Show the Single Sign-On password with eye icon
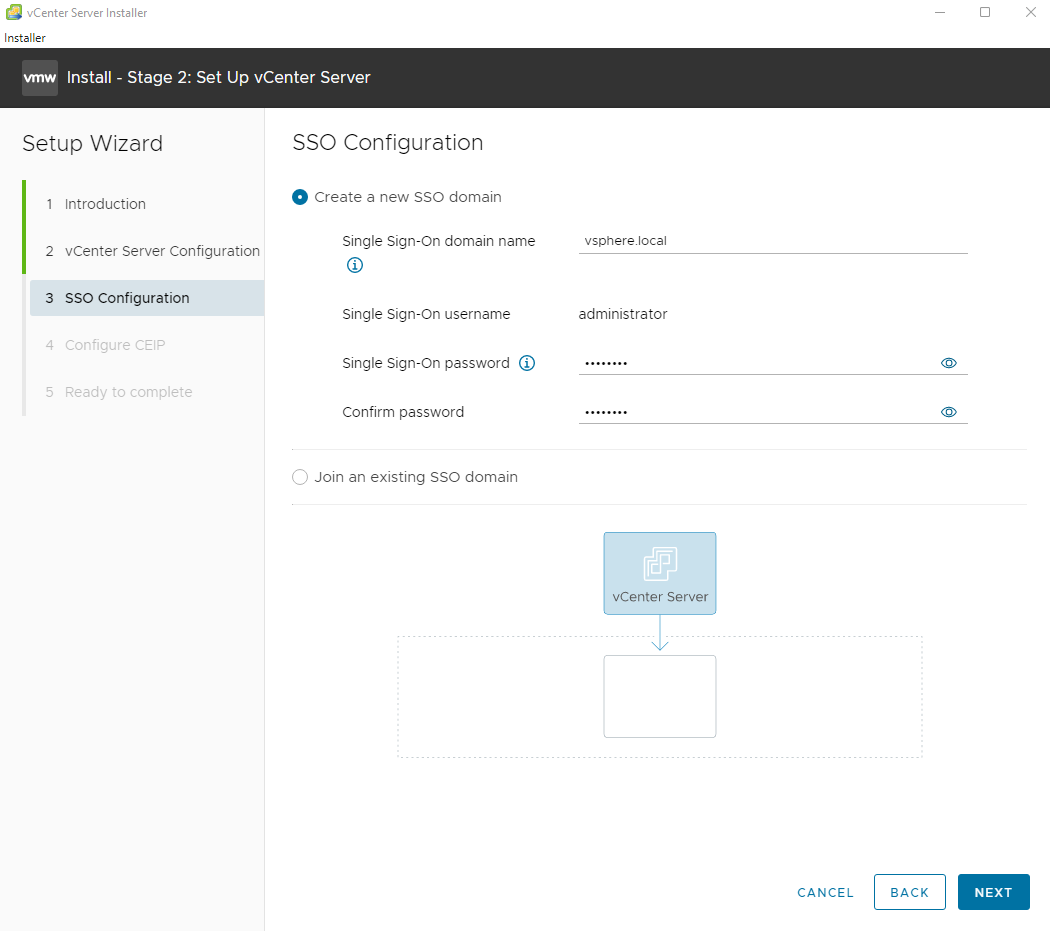Screen dimensions: 1050x931 pyautogui.click(x=949, y=363)
